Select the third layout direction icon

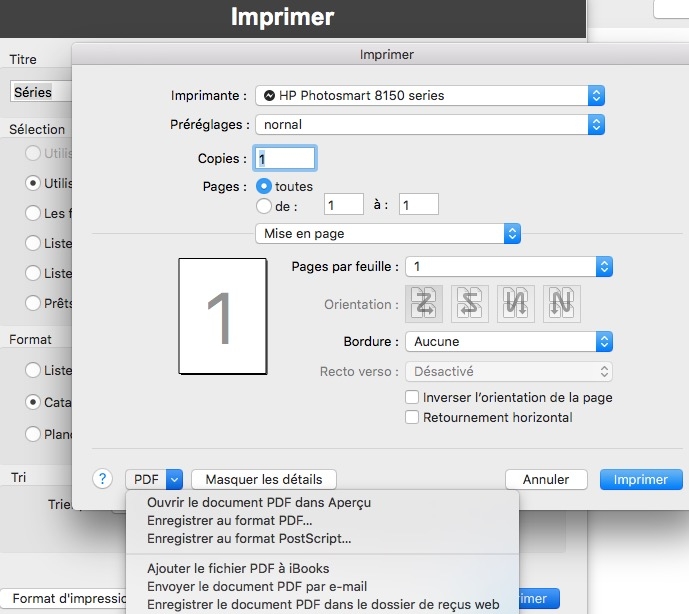click(516, 304)
